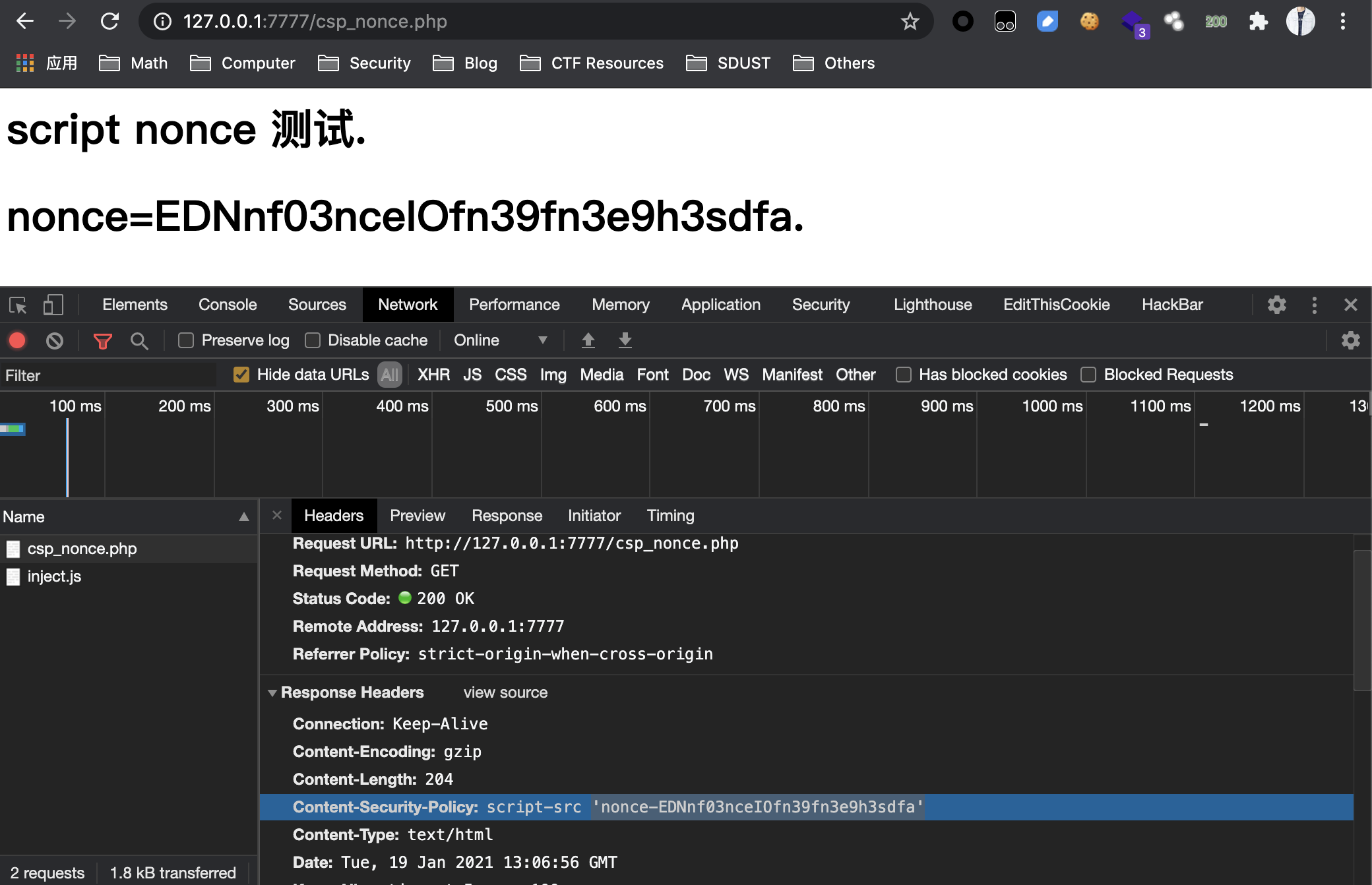Switch to the Console tab
The width and height of the screenshot is (1372, 885).
tap(228, 305)
